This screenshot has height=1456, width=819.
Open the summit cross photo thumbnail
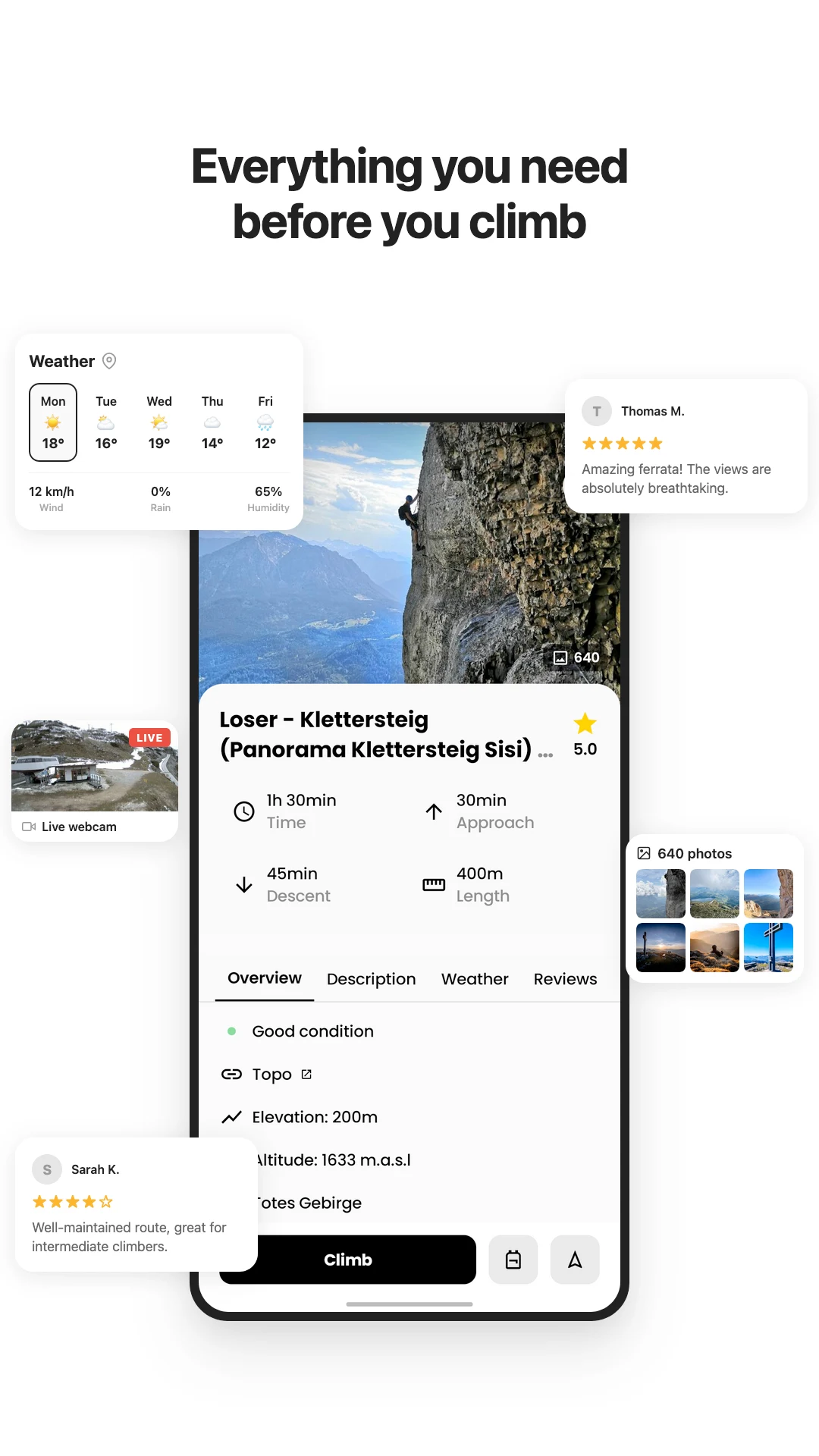(768, 947)
